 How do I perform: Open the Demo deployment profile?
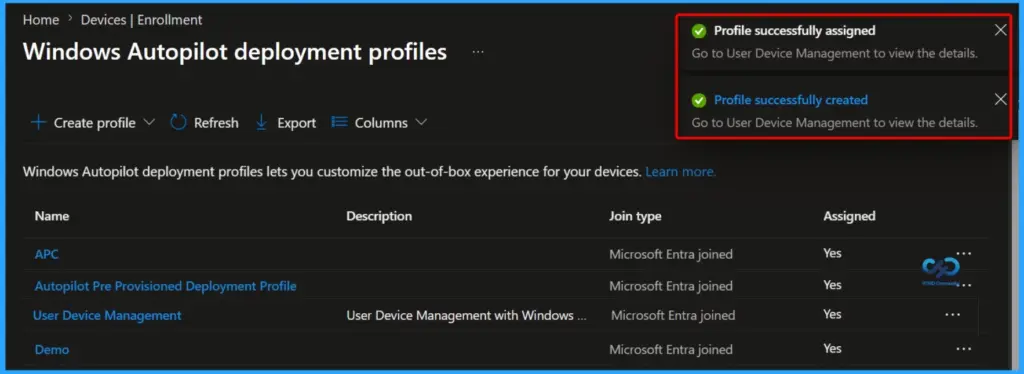(52, 350)
